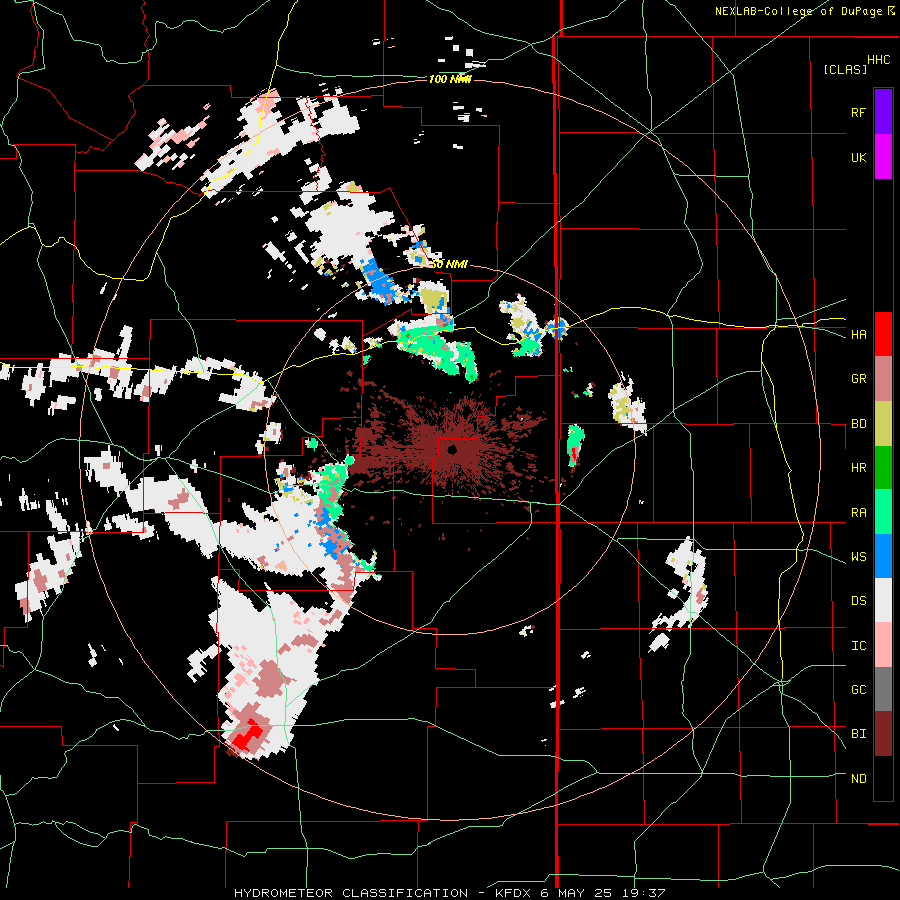
Task: Click the radar site center black dot
Action: (452, 449)
